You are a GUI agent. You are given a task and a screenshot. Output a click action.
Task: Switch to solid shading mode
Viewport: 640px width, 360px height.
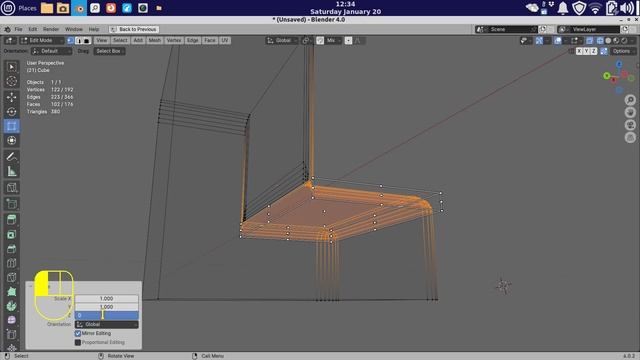point(608,40)
